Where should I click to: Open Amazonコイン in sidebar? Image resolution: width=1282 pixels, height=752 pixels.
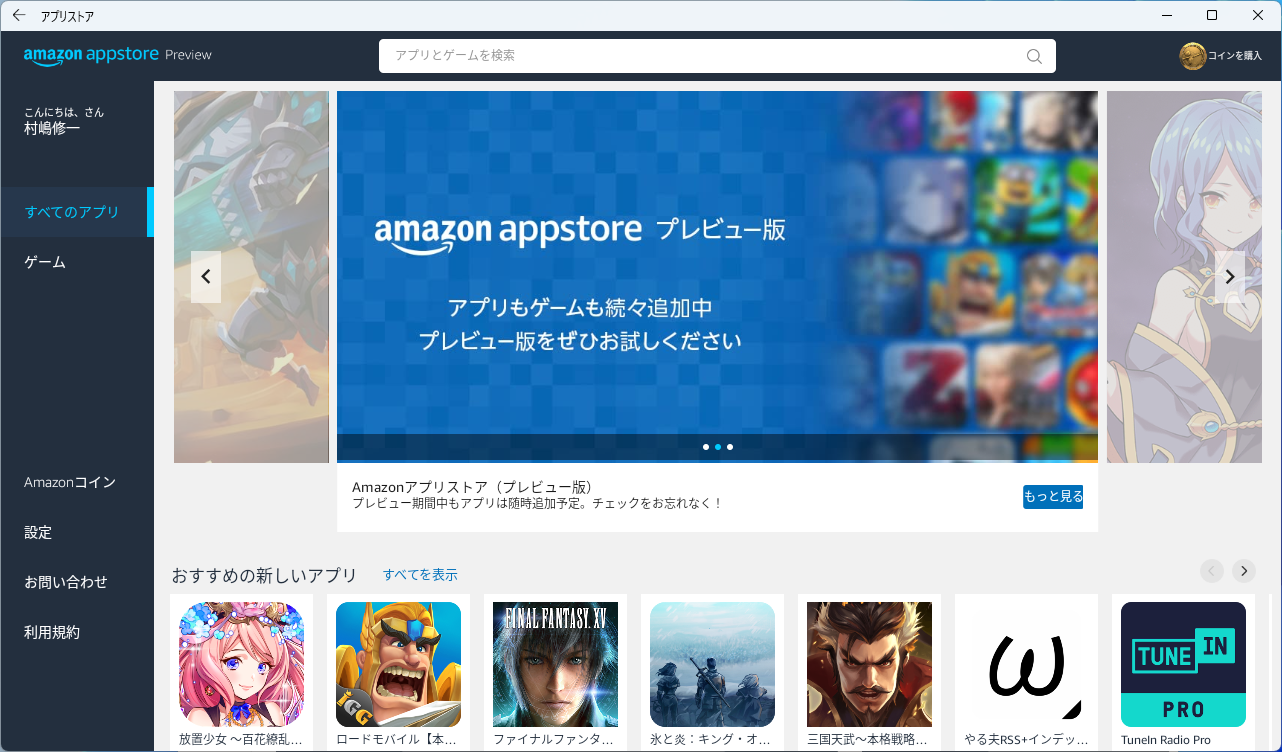pos(77,482)
